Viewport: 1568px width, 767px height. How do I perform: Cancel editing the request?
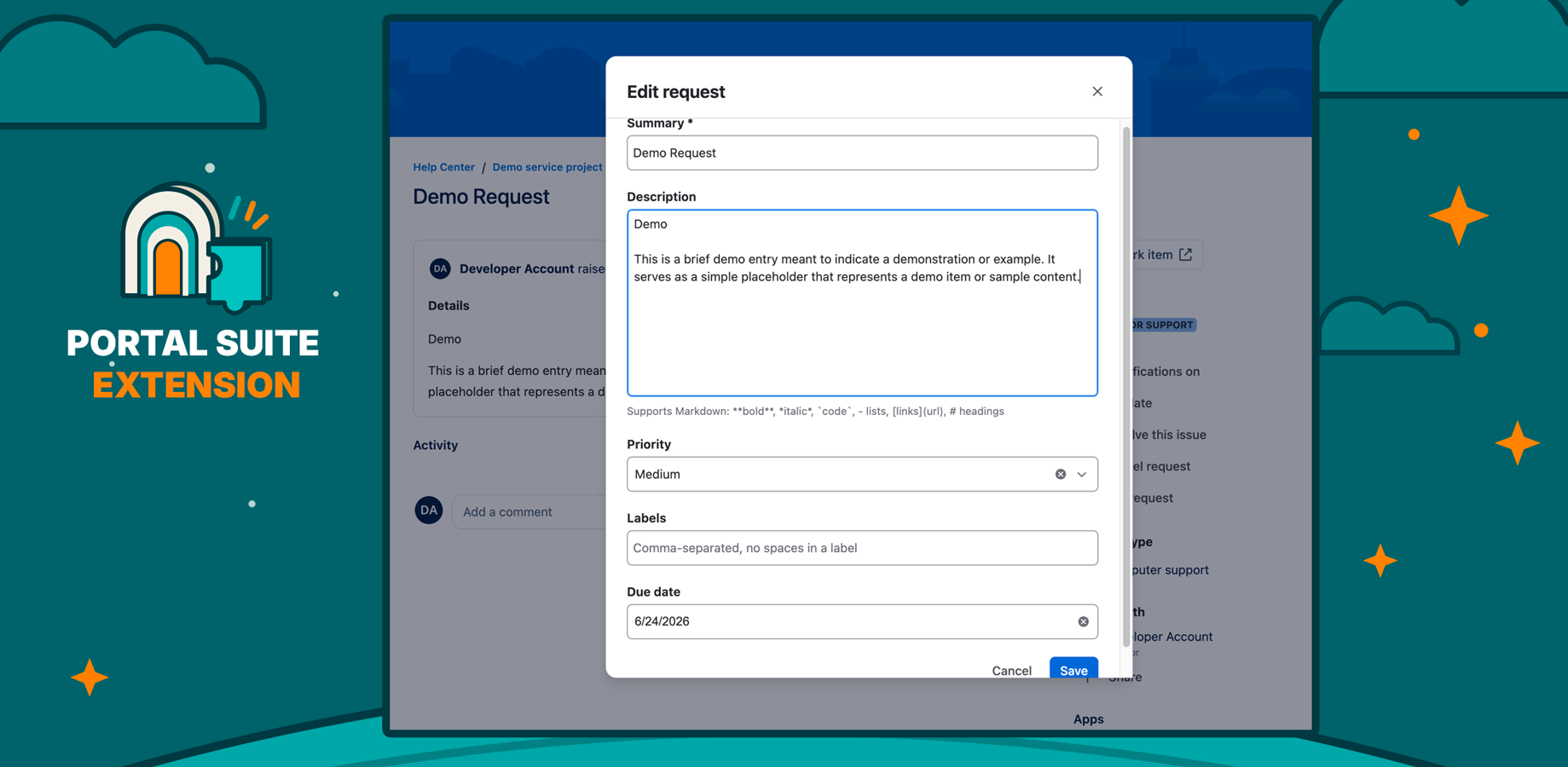(x=1011, y=670)
